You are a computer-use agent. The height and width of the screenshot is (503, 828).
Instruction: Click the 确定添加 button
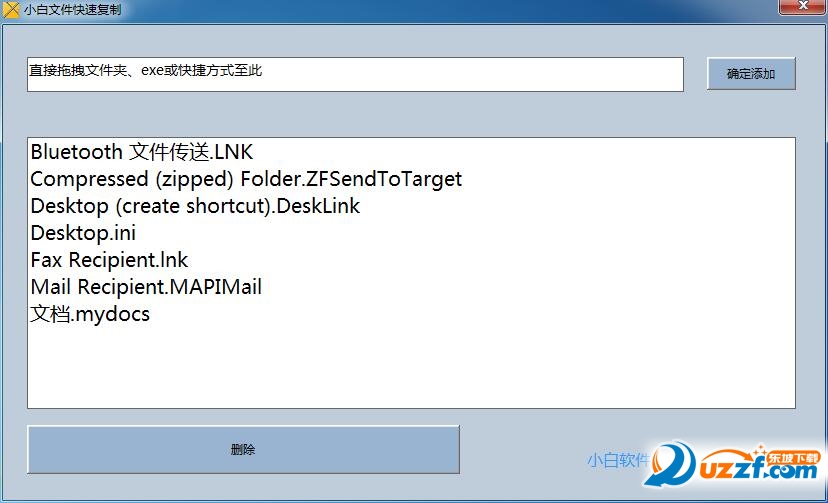click(x=751, y=73)
